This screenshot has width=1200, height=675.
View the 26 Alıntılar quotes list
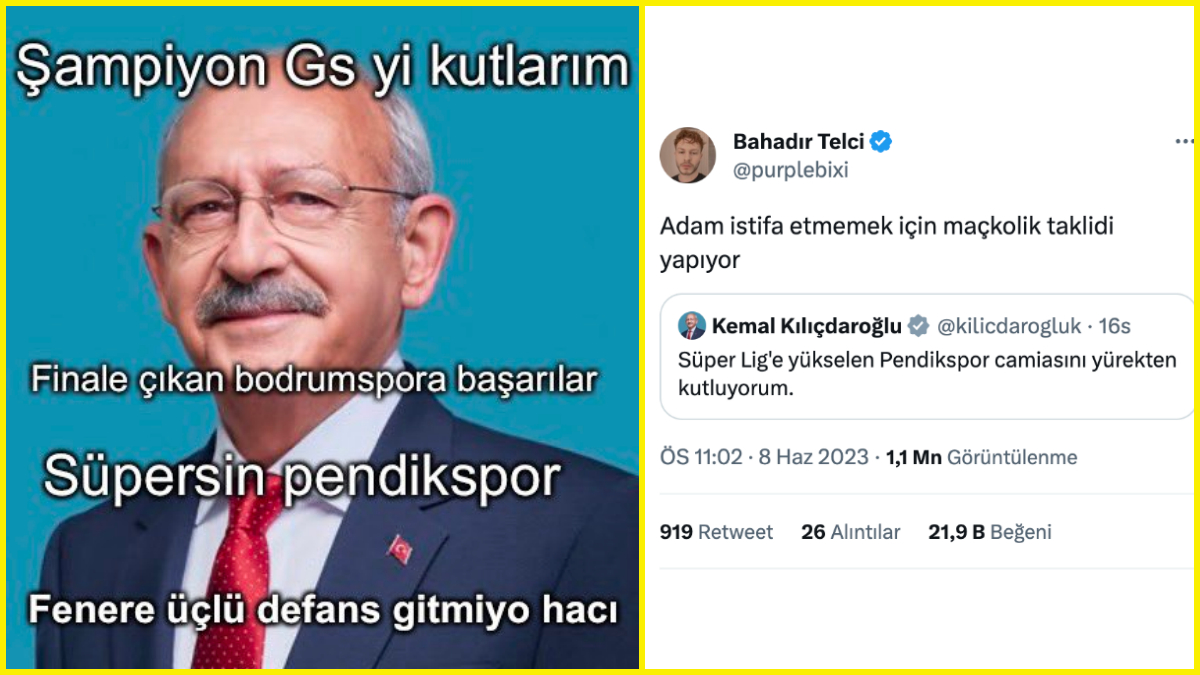click(851, 532)
